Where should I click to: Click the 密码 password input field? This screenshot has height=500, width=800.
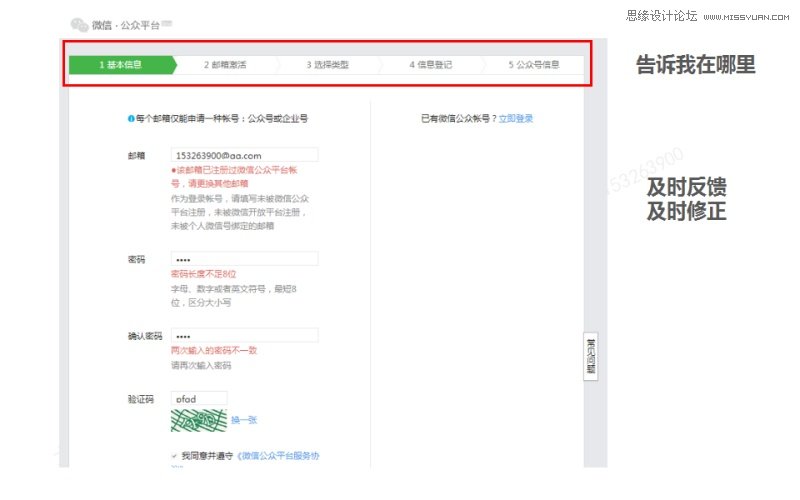coord(244,259)
